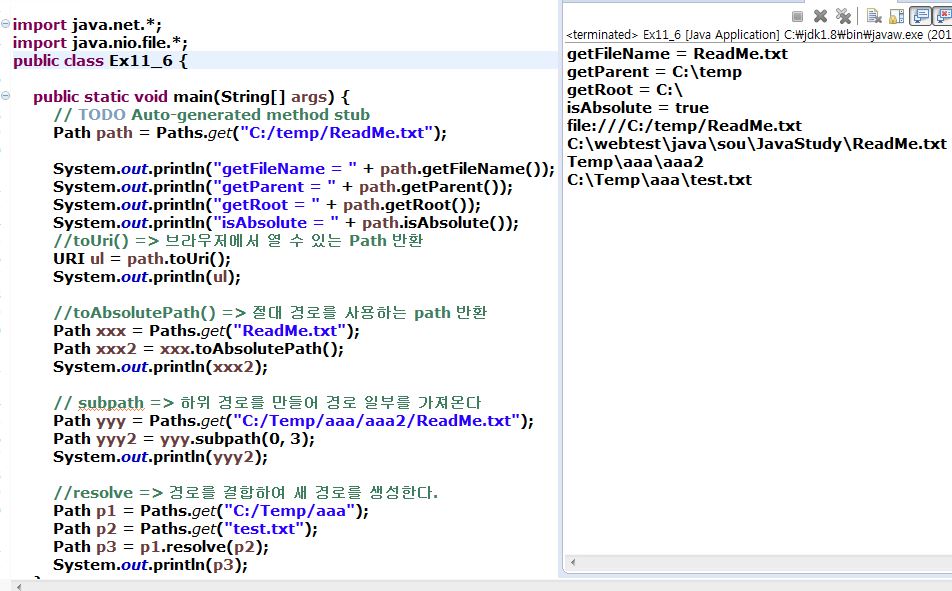Click 'Path xxx2 = xxx.toAbsolutePath();' line

pos(199,349)
